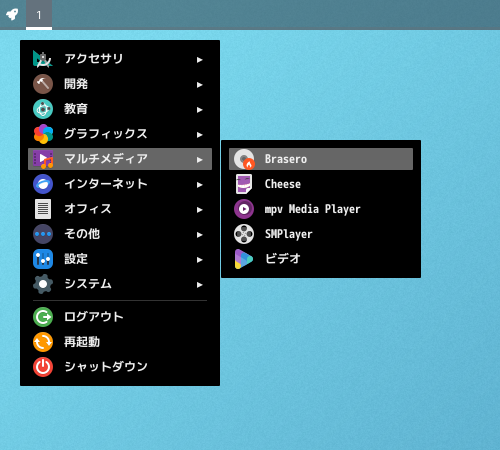Open the 教育 education category
Image resolution: width=500 pixels, height=450 pixels.
point(120,109)
